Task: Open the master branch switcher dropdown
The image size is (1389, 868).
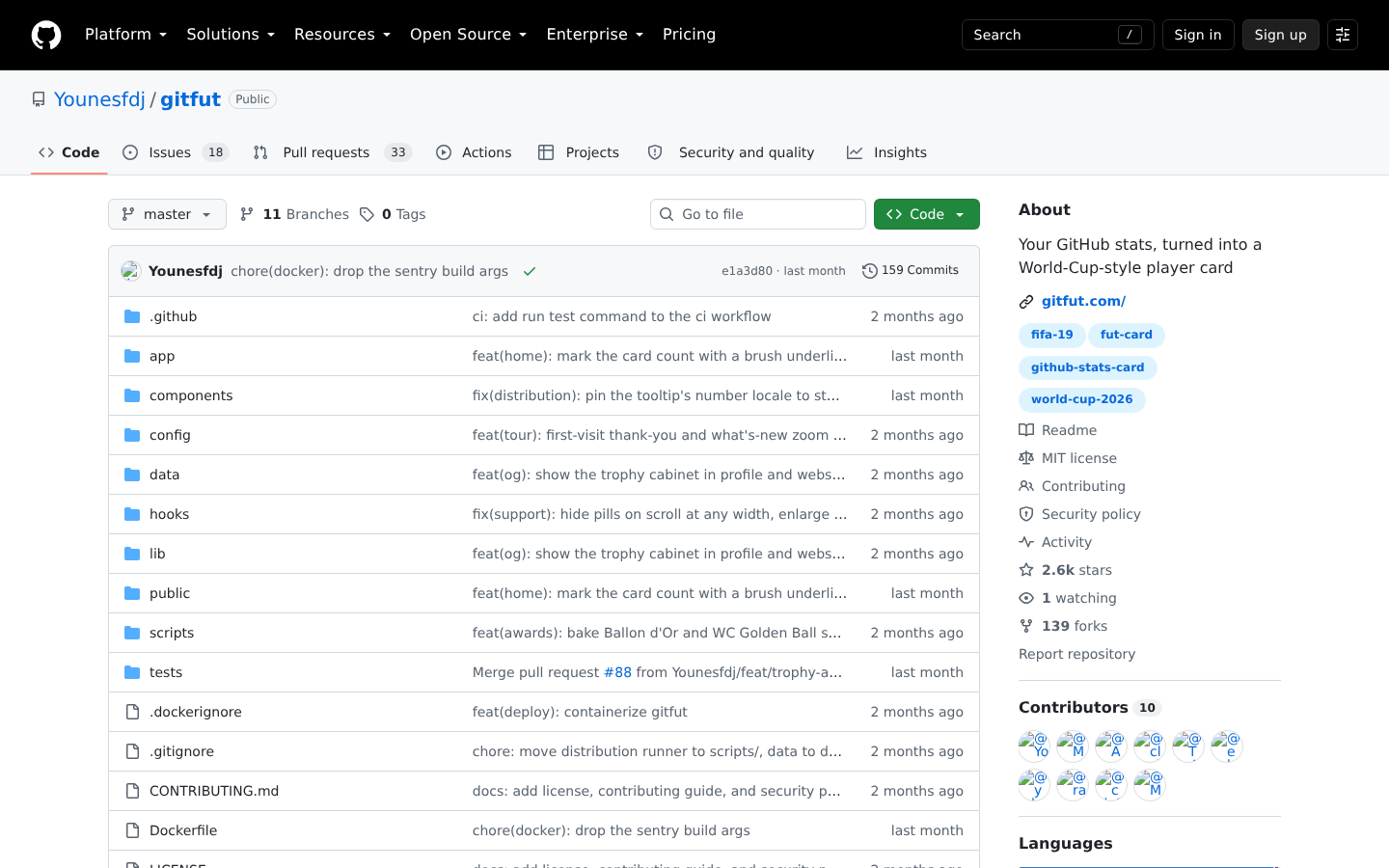Action: pos(167,214)
